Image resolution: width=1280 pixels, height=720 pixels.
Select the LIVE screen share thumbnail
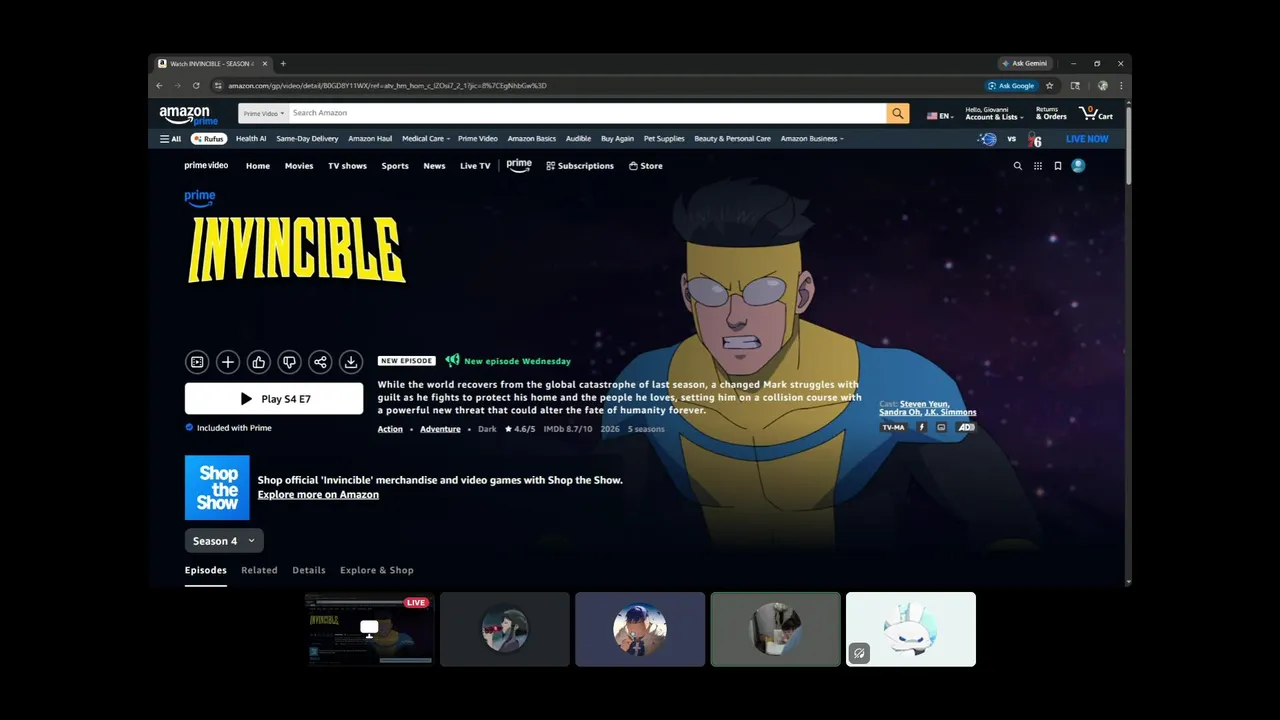coord(369,629)
